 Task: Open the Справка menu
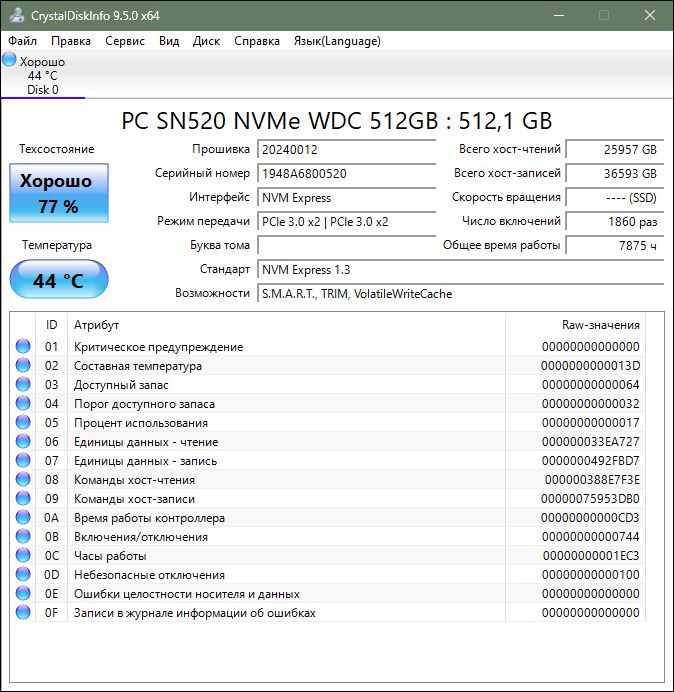coord(257,41)
